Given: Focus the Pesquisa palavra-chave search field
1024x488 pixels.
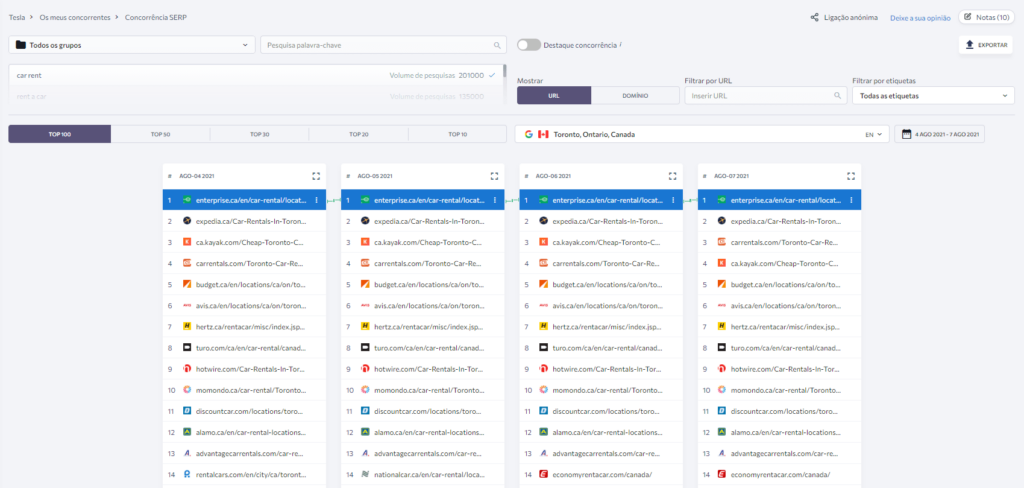Looking at the screenshot, I should 383,45.
